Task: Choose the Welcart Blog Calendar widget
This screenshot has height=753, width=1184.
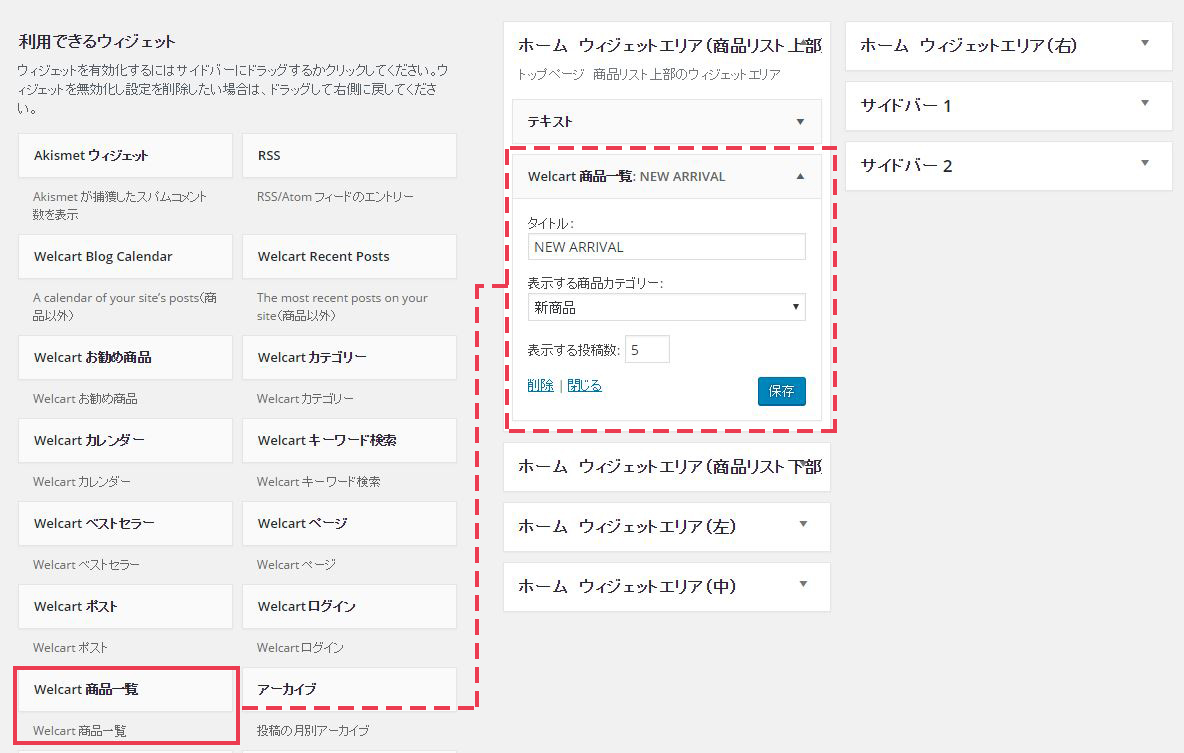Action: click(125, 257)
